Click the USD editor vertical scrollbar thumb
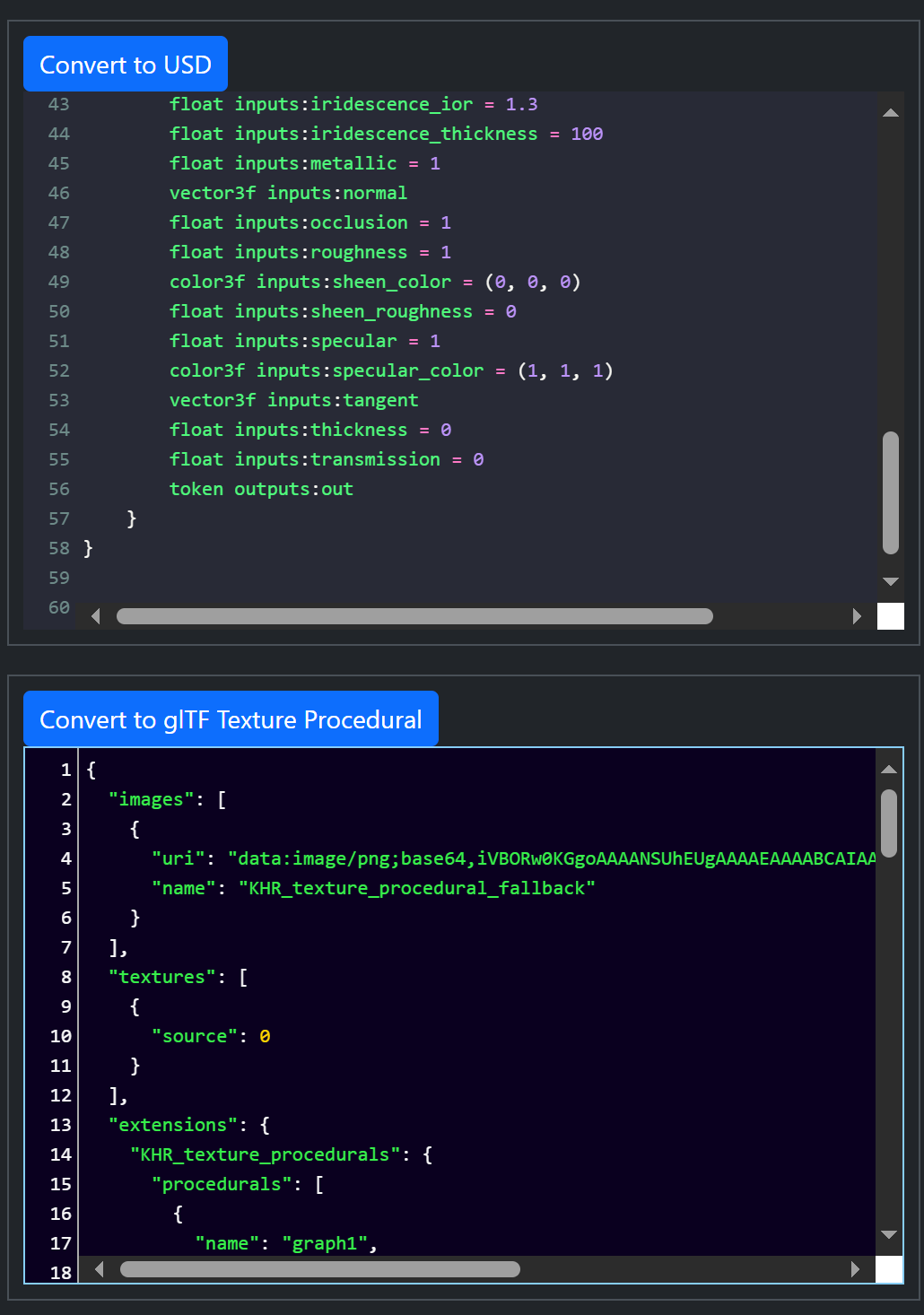This screenshot has width=924, height=1315. [x=890, y=493]
